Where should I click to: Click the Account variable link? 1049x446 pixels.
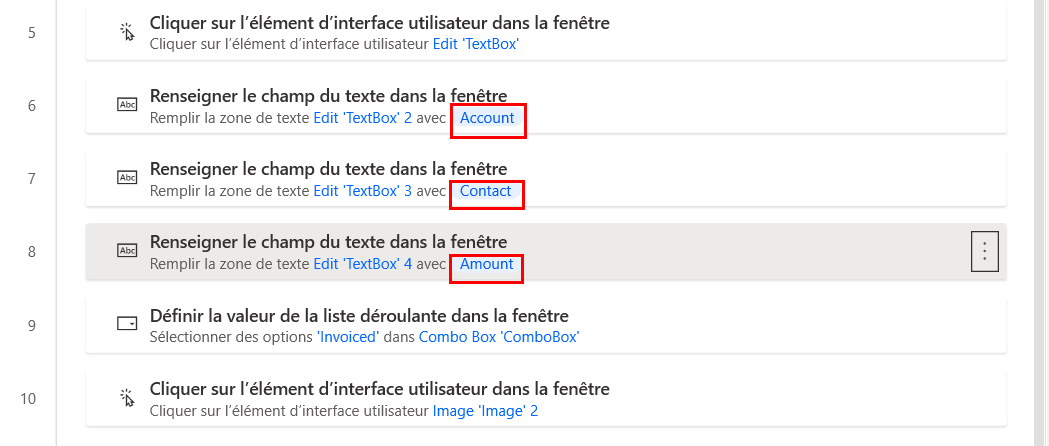coord(487,118)
